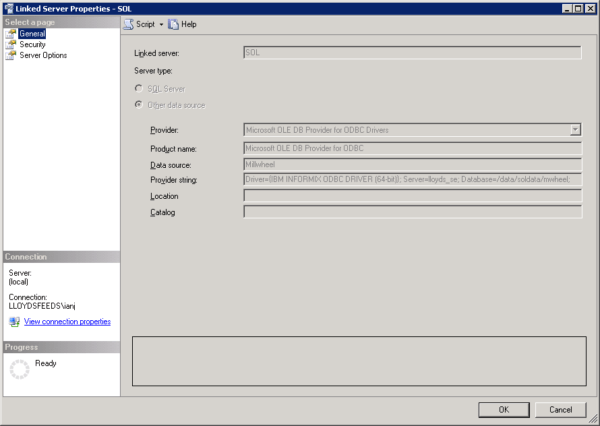Click the Catalog input box

(x=412, y=212)
